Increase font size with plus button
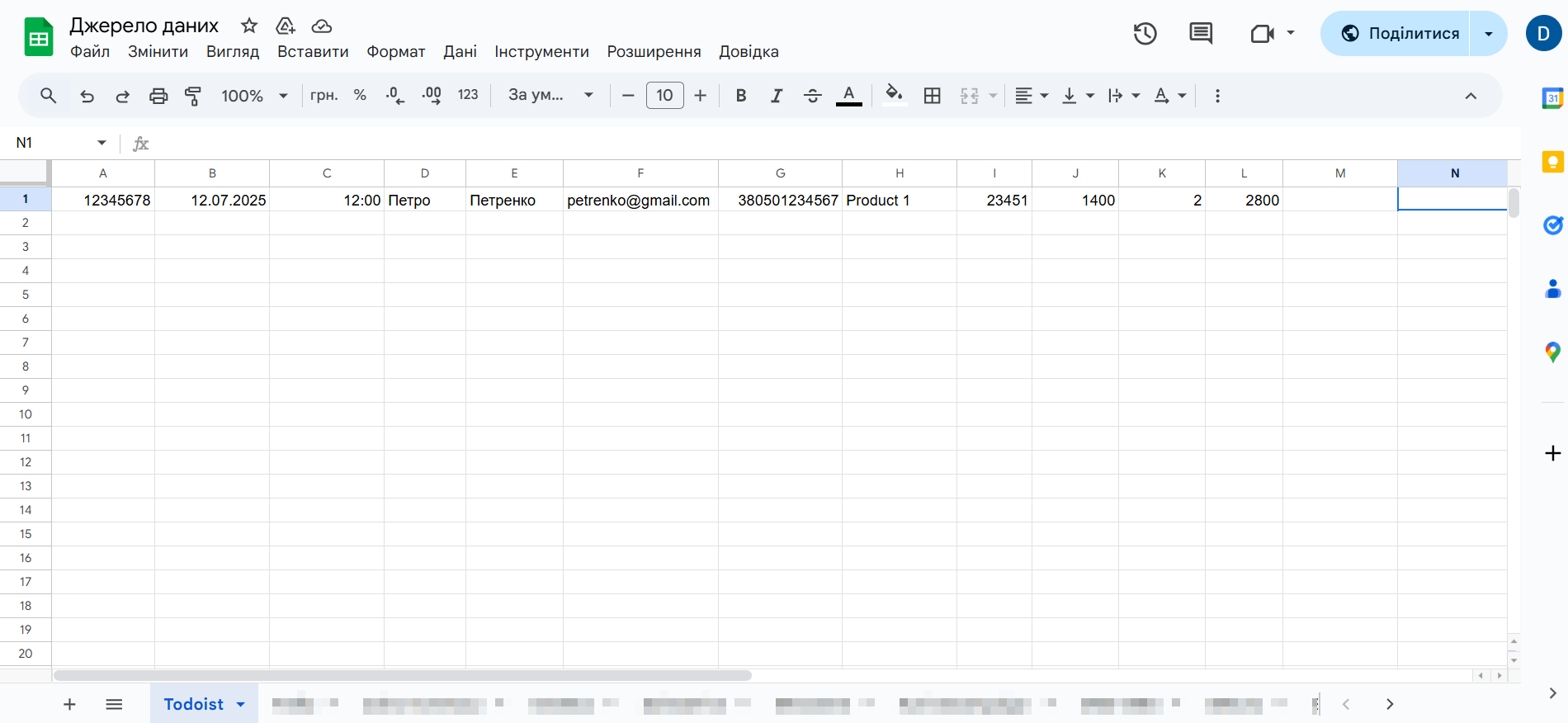 point(701,96)
